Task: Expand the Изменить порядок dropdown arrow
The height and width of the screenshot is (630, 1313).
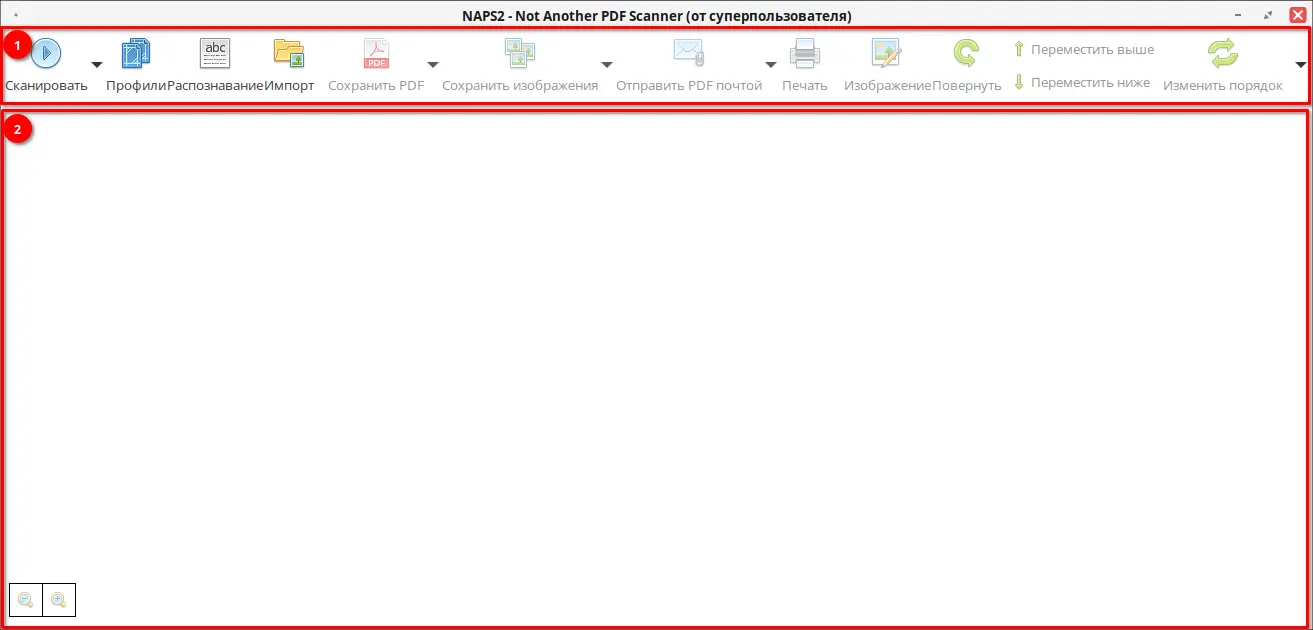Action: pos(1301,65)
